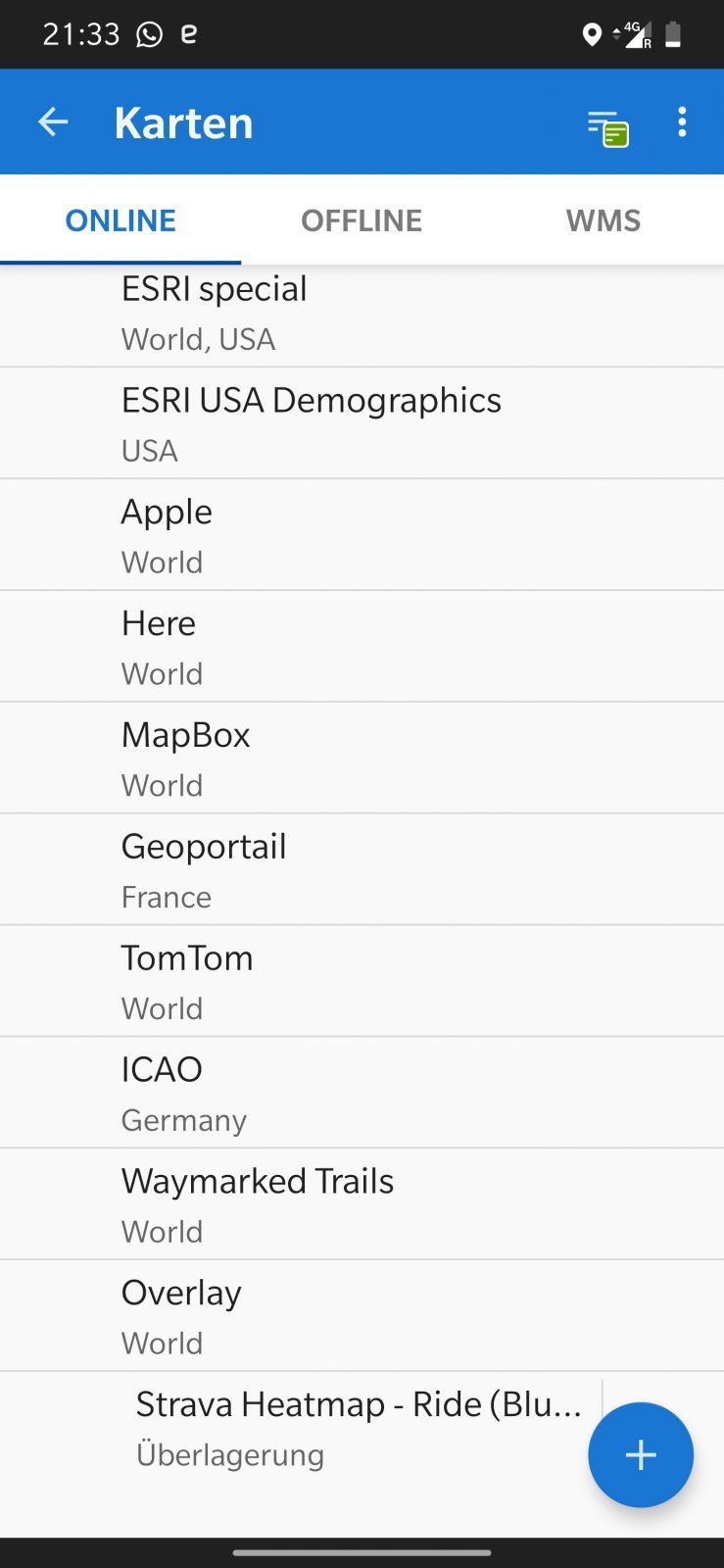Select the ONLINE tab
This screenshot has height=1568, width=724.
point(121,220)
